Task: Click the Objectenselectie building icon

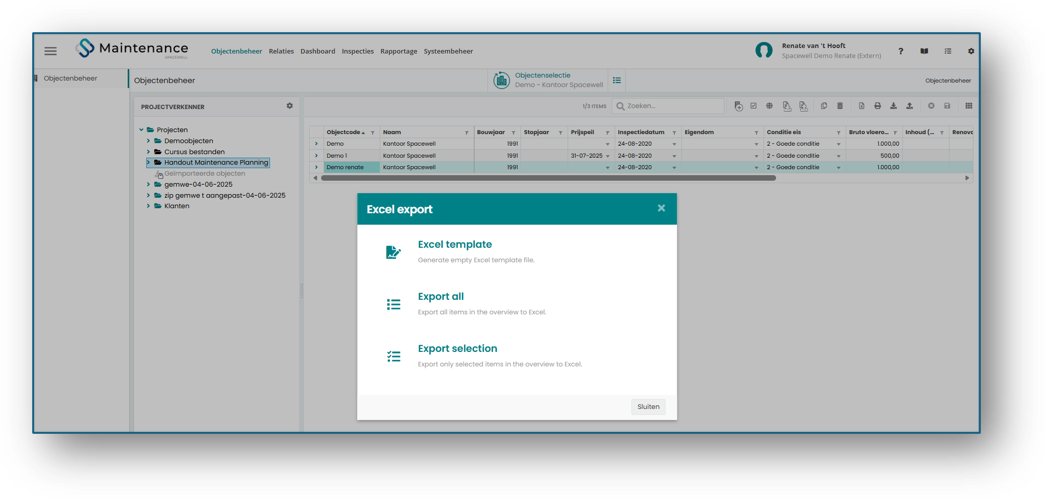Action: click(501, 80)
